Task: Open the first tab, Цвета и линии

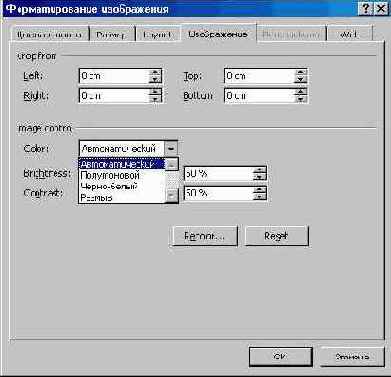Action: coord(49,34)
